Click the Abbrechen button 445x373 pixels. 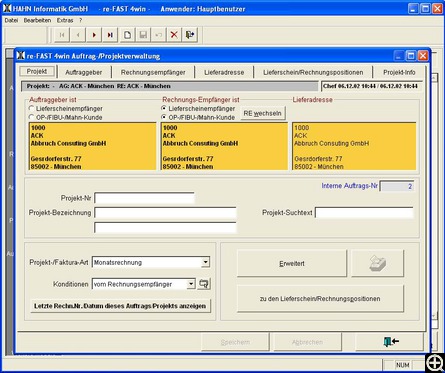click(x=307, y=342)
